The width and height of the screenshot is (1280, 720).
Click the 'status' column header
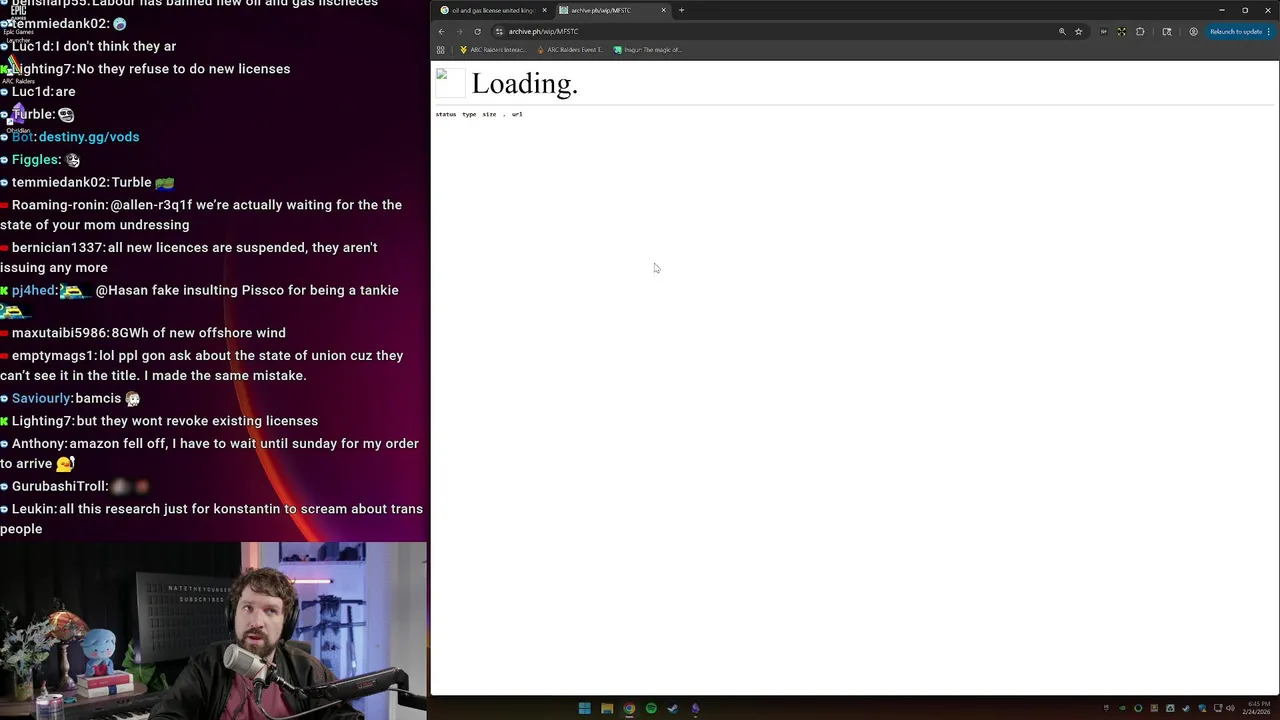click(x=446, y=114)
